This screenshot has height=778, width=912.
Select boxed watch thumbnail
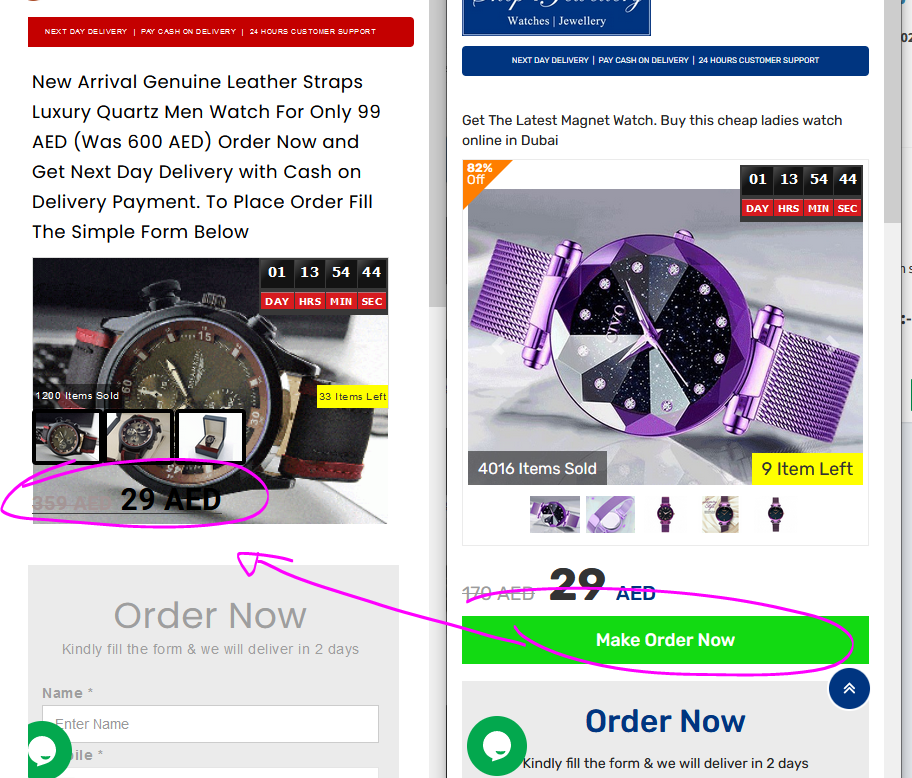coord(210,437)
